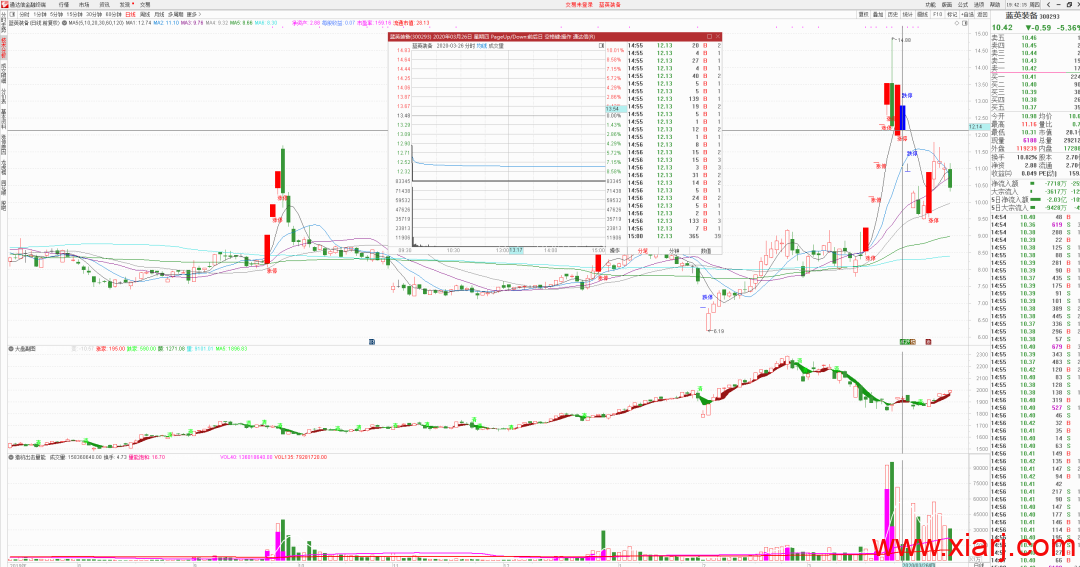Click the 画线 drawing tool button
The image size is (1080, 567).
click(x=923, y=14)
